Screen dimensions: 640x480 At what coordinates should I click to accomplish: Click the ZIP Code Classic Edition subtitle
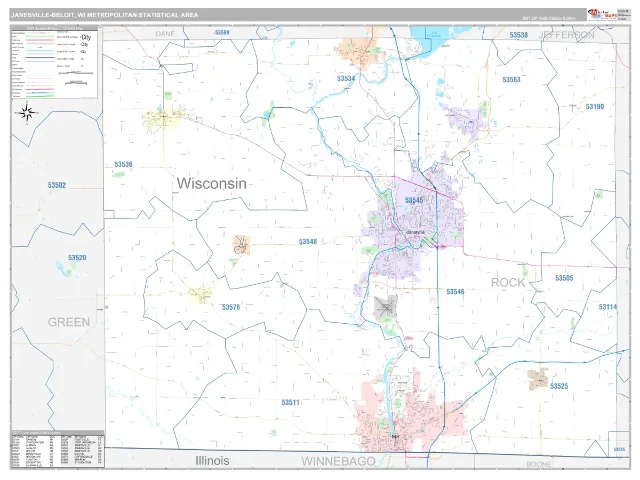coord(549,18)
